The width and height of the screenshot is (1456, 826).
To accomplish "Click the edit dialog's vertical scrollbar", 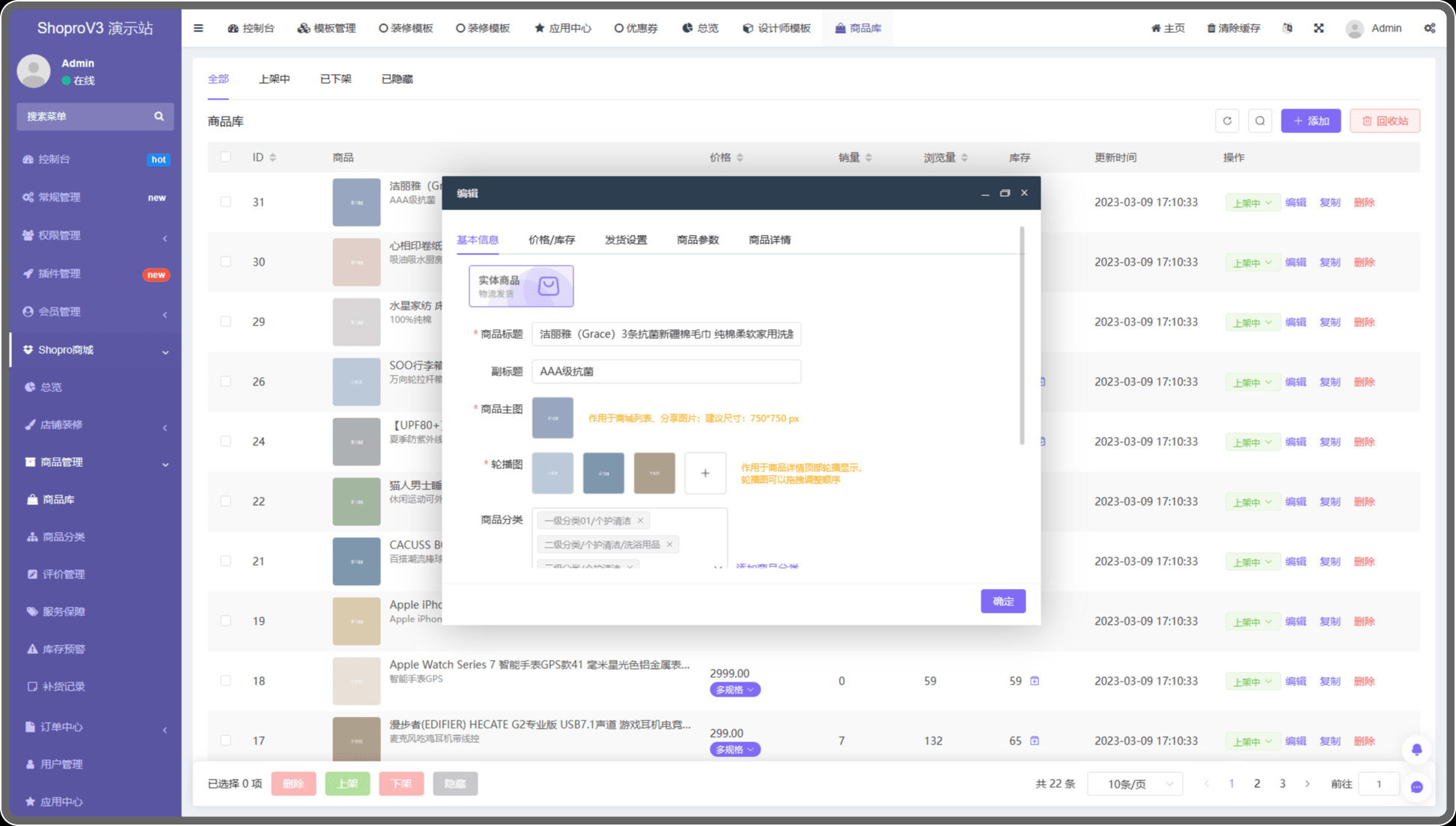I will click(x=1022, y=337).
